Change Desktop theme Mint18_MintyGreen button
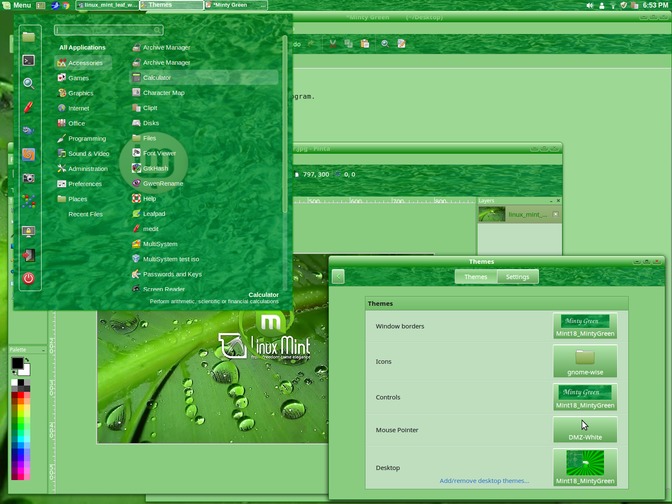This screenshot has width=672, height=504. pyautogui.click(x=585, y=467)
